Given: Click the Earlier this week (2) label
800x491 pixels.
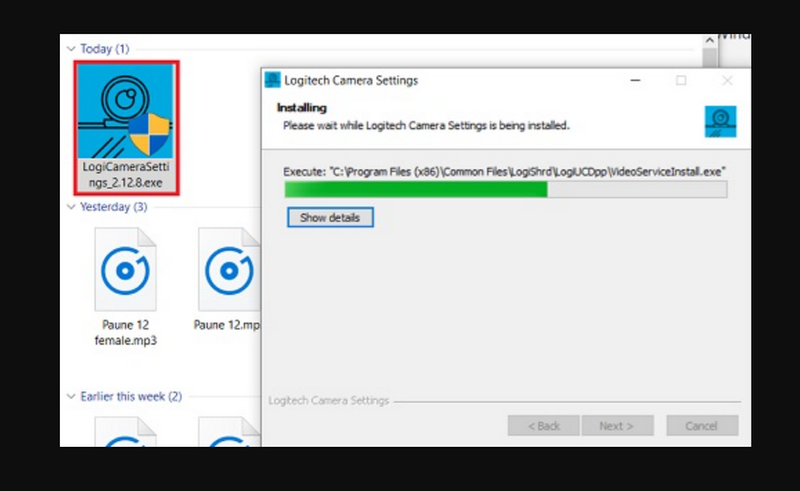Looking at the screenshot, I should 131,397.
